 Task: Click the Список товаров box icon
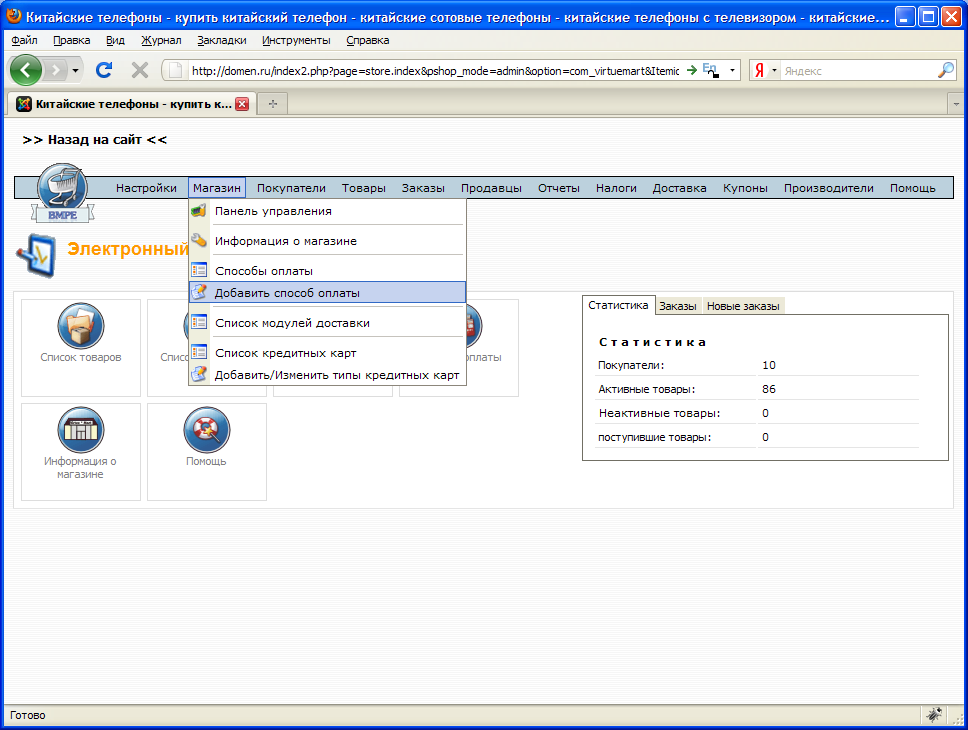pos(81,326)
